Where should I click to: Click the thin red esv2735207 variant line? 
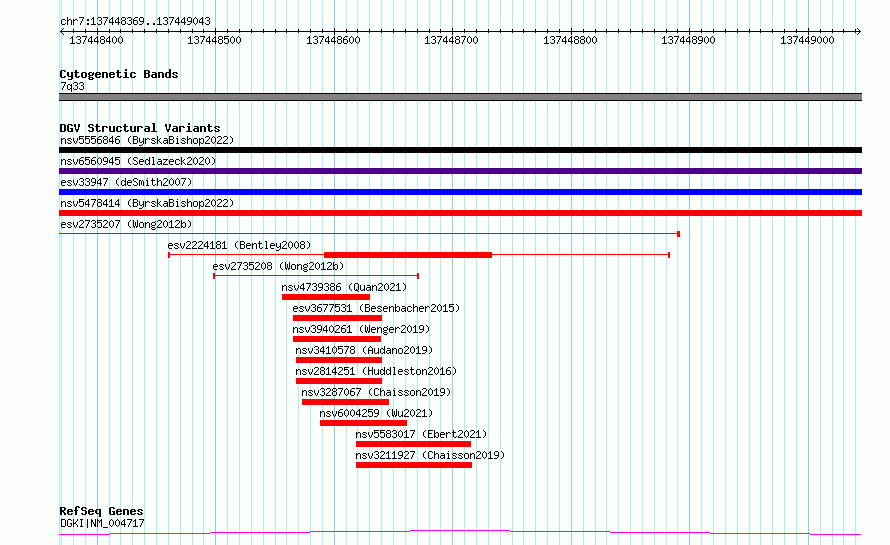(370, 234)
